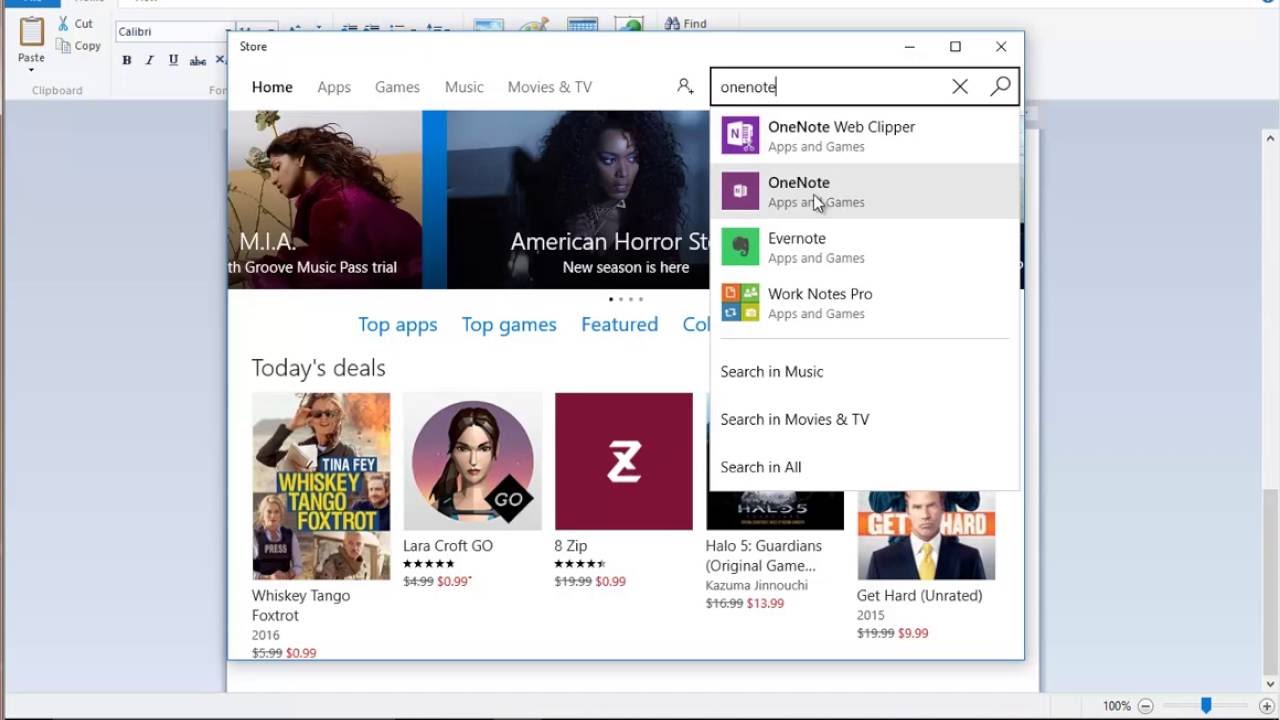This screenshot has height=720, width=1280.
Task: Open the M.I.A. Groove Music banner
Action: point(325,199)
